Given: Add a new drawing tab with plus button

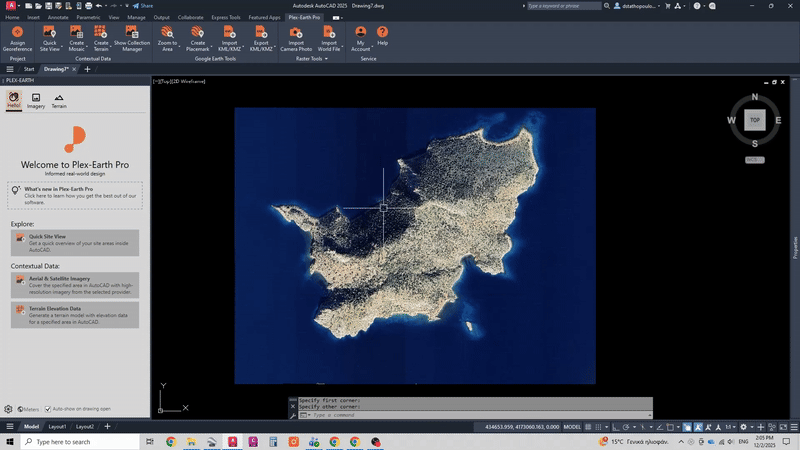Looking at the screenshot, I should 87,69.
